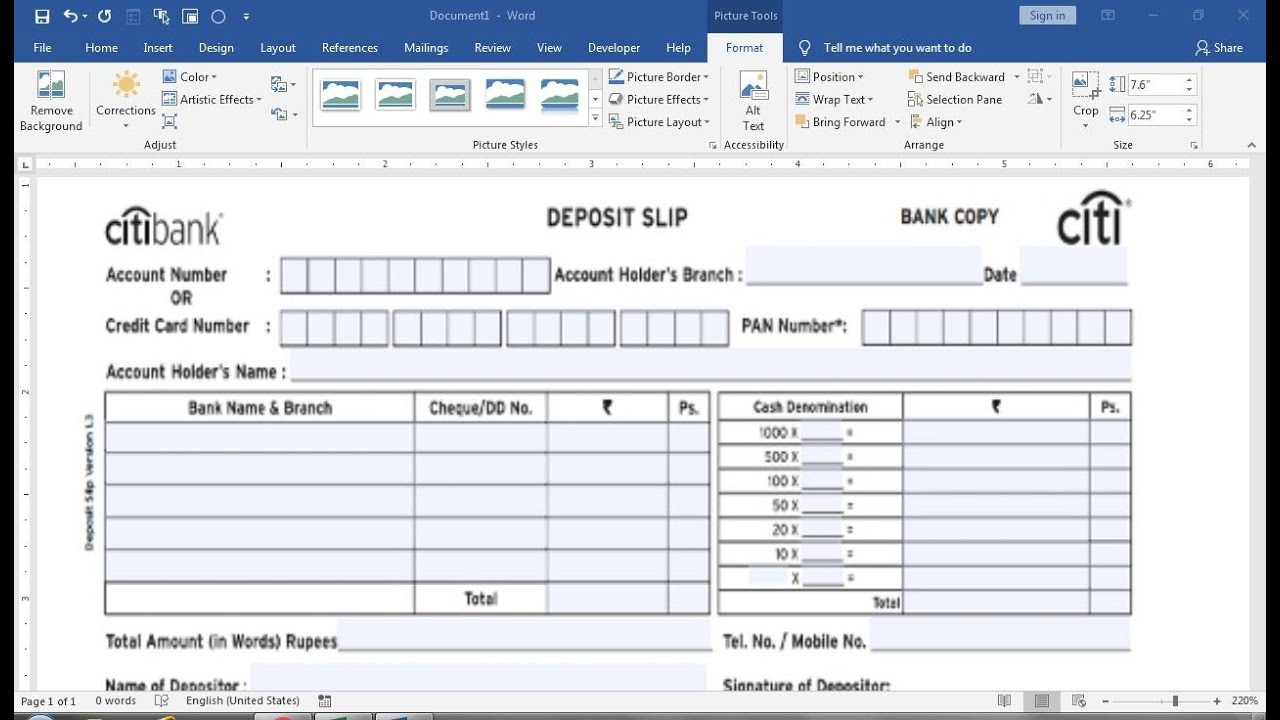Switch to Print Layout view
1280x720 pixels.
coord(1041,701)
